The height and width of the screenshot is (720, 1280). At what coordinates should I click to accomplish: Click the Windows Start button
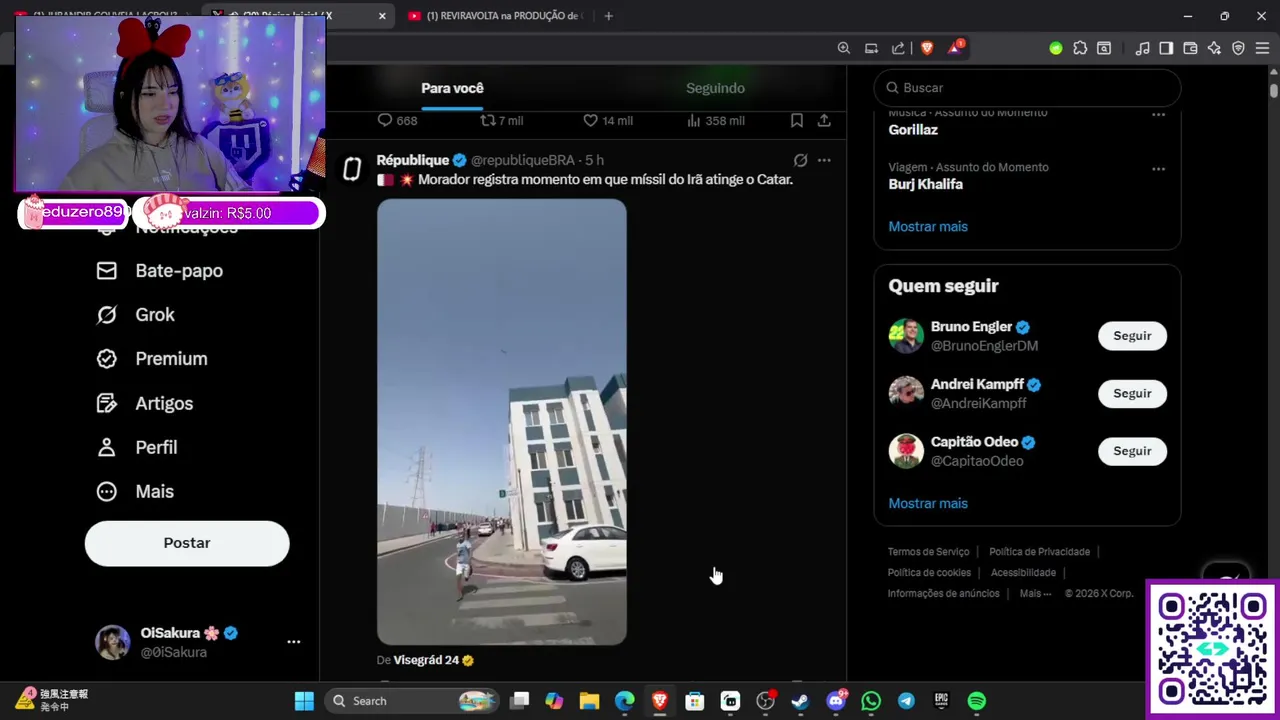pyautogui.click(x=304, y=701)
